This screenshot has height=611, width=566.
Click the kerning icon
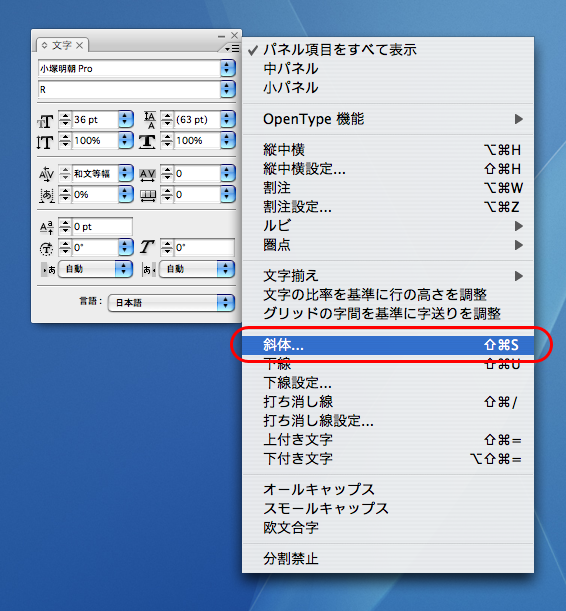coord(46,174)
